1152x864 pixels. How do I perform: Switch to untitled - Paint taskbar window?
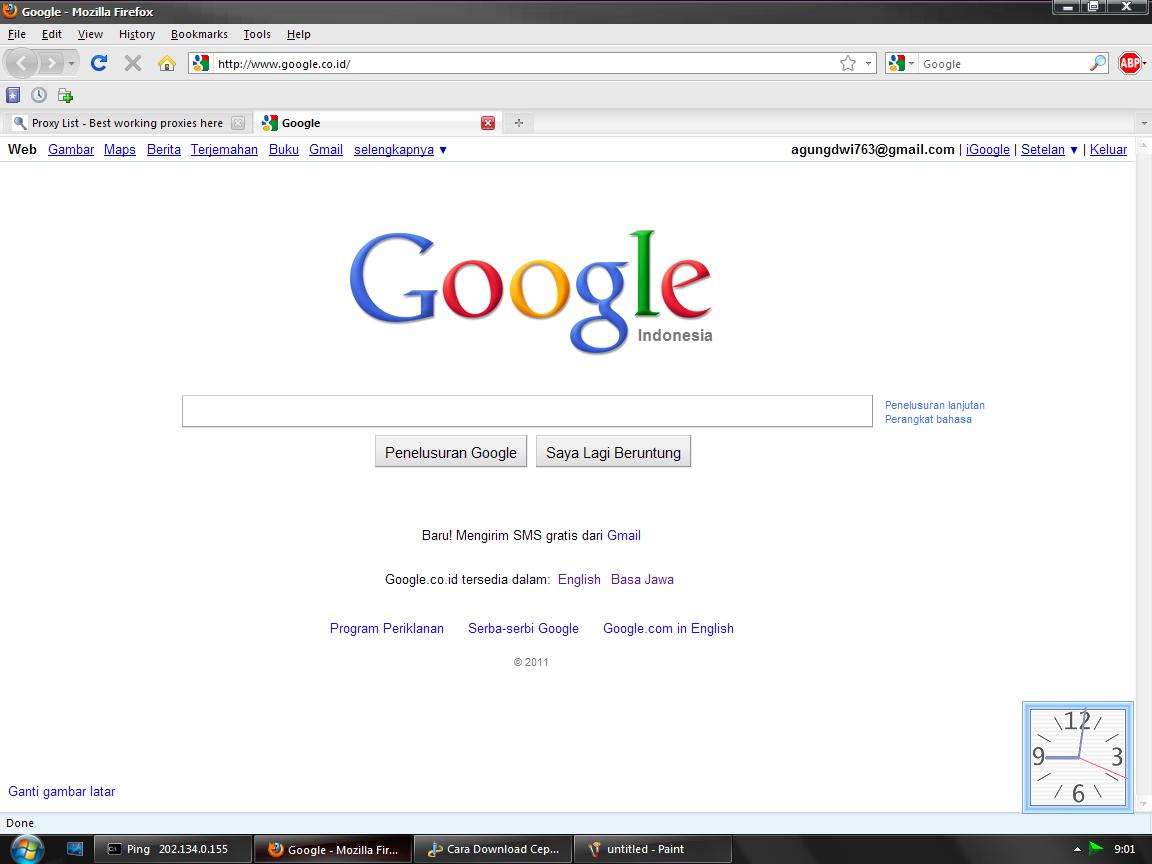click(652, 849)
